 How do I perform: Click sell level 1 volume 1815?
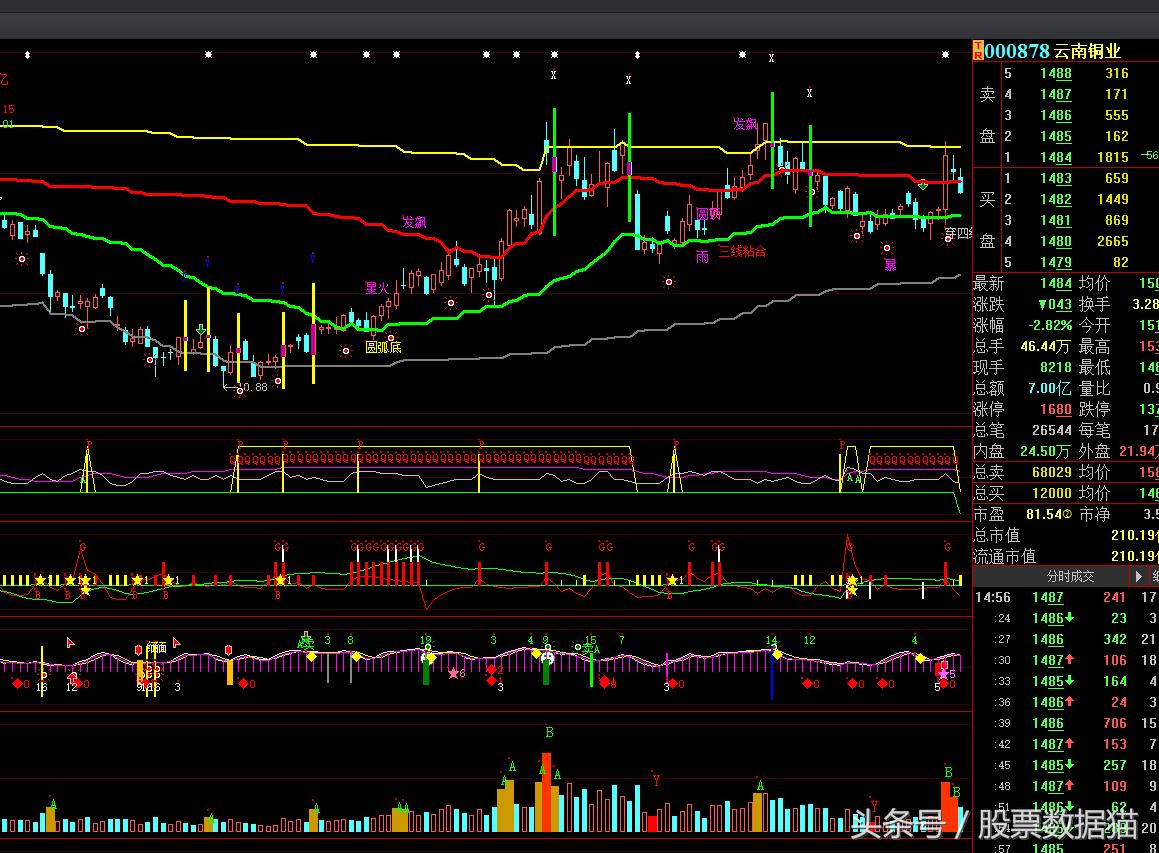pyautogui.click(x=1112, y=157)
